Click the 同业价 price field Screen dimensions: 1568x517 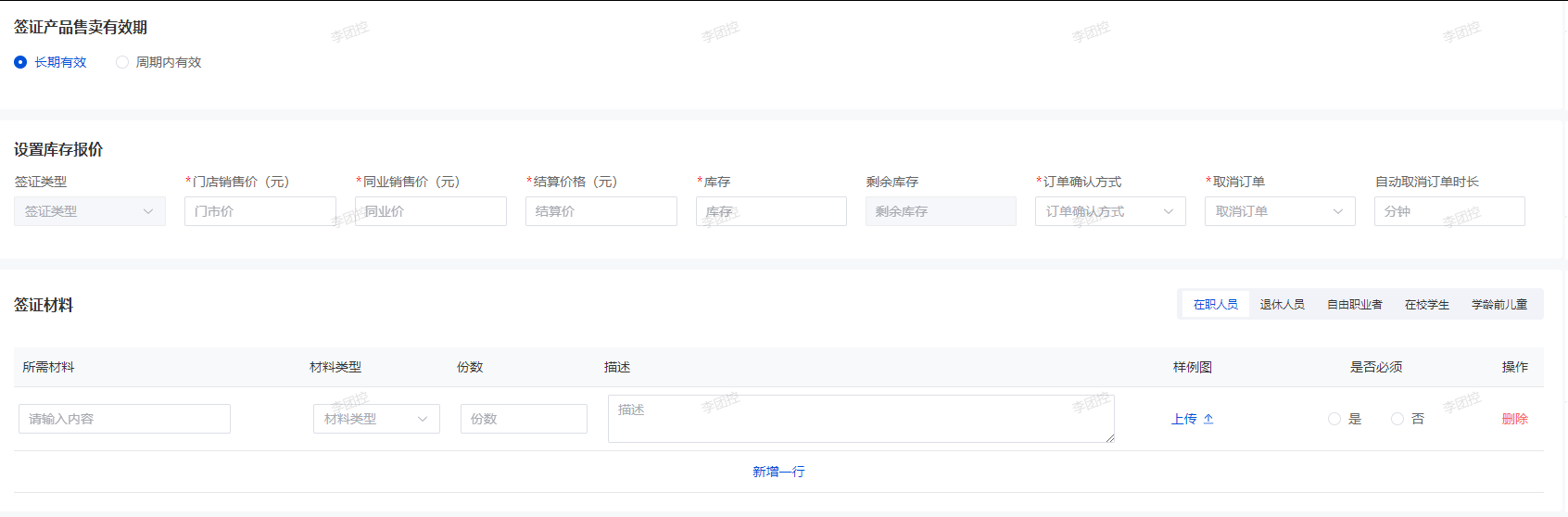coord(431,211)
